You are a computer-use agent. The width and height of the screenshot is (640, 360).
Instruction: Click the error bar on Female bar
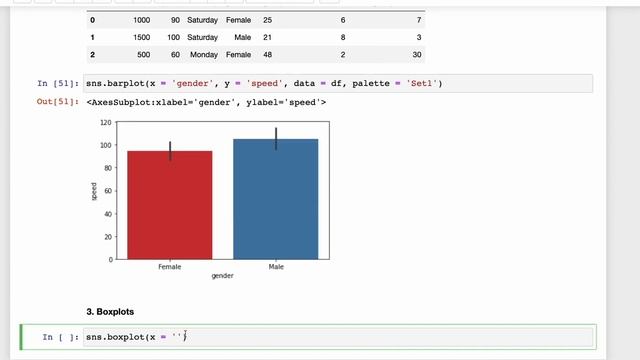coord(170,151)
